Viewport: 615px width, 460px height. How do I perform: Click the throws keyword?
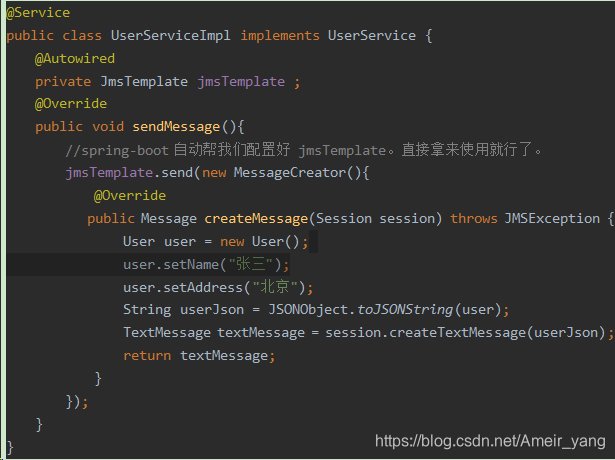click(x=473, y=219)
